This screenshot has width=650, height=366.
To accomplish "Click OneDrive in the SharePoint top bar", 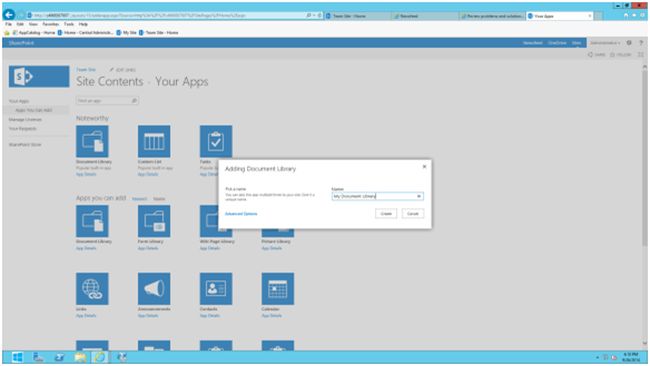I will click(x=557, y=43).
